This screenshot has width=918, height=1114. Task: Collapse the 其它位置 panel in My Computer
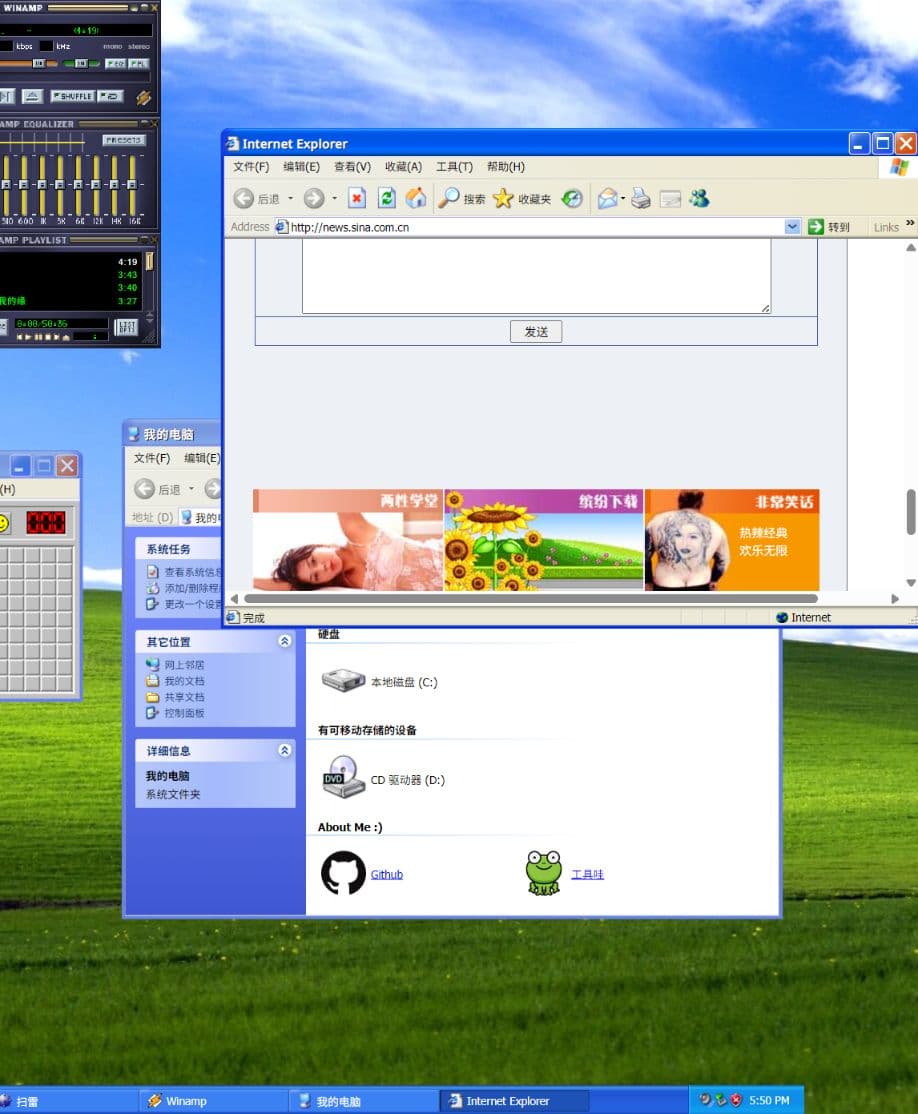284,642
